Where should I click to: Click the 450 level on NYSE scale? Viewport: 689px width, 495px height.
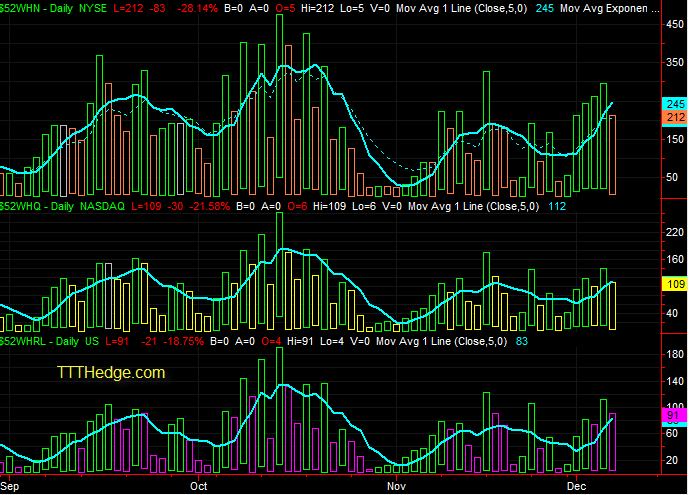click(675, 25)
